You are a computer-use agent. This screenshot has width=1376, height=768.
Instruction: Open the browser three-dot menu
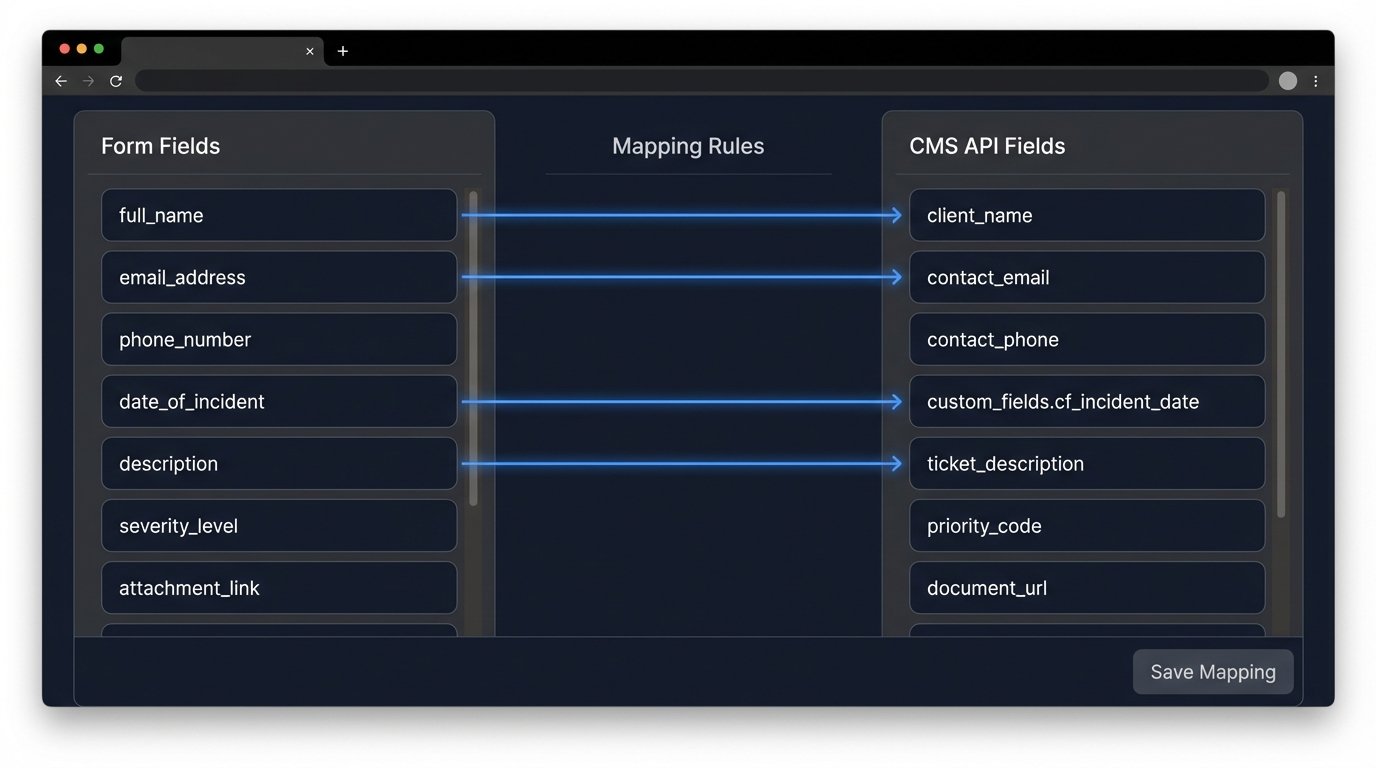(1316, 81)
